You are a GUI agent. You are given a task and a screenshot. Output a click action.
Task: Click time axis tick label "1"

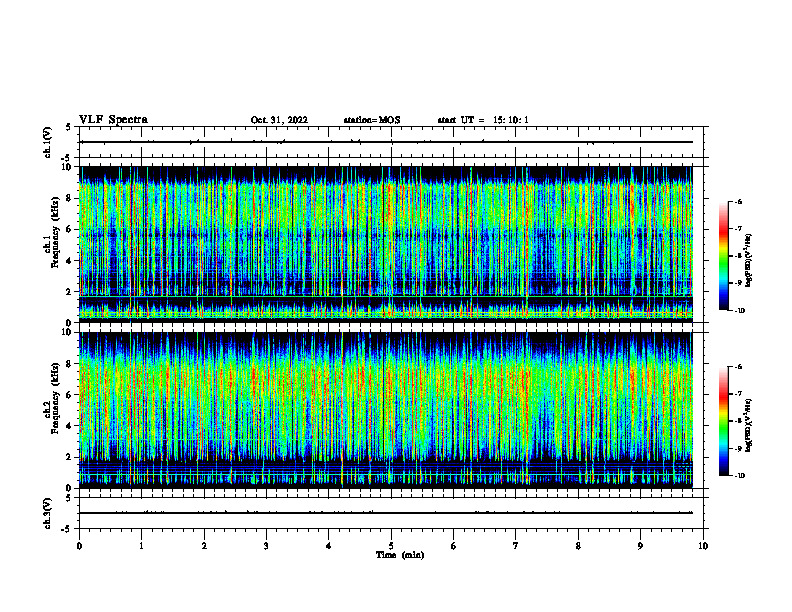pos(141,546)
